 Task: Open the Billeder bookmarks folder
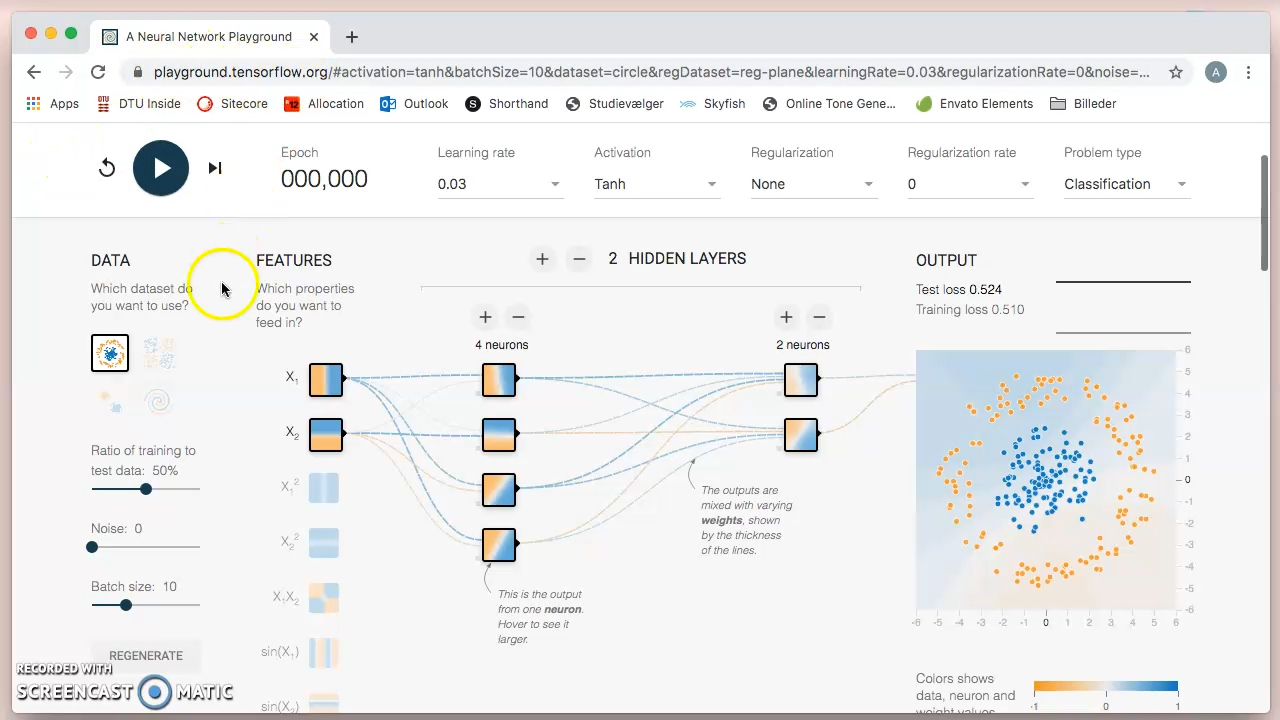point(1083,104)
